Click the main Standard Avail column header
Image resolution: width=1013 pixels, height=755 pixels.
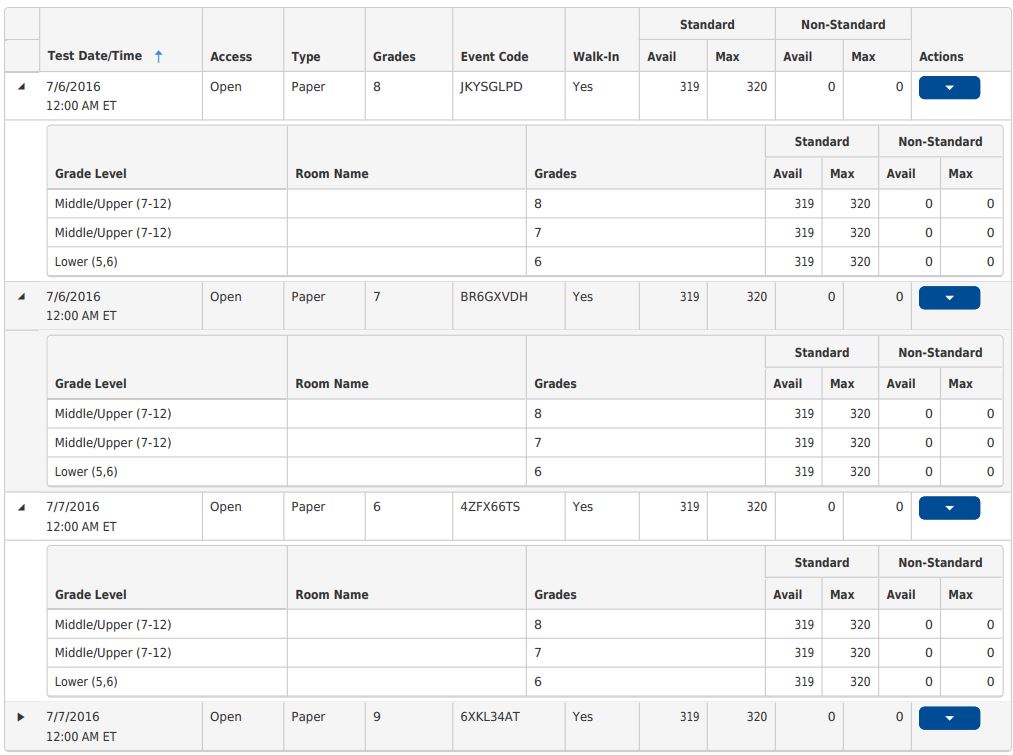click(662, 57)
